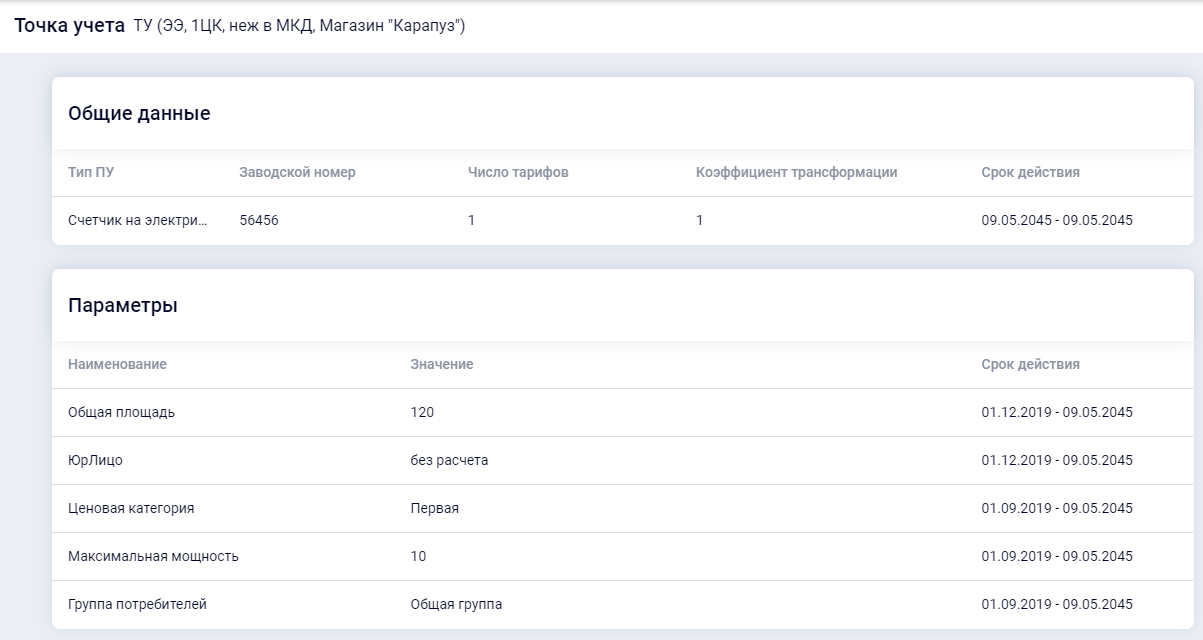Screen dimensions: 1203x640
Task: Click the date range 09.05.2045 - 09.05.2045
Action: (x=1057, y=220)
